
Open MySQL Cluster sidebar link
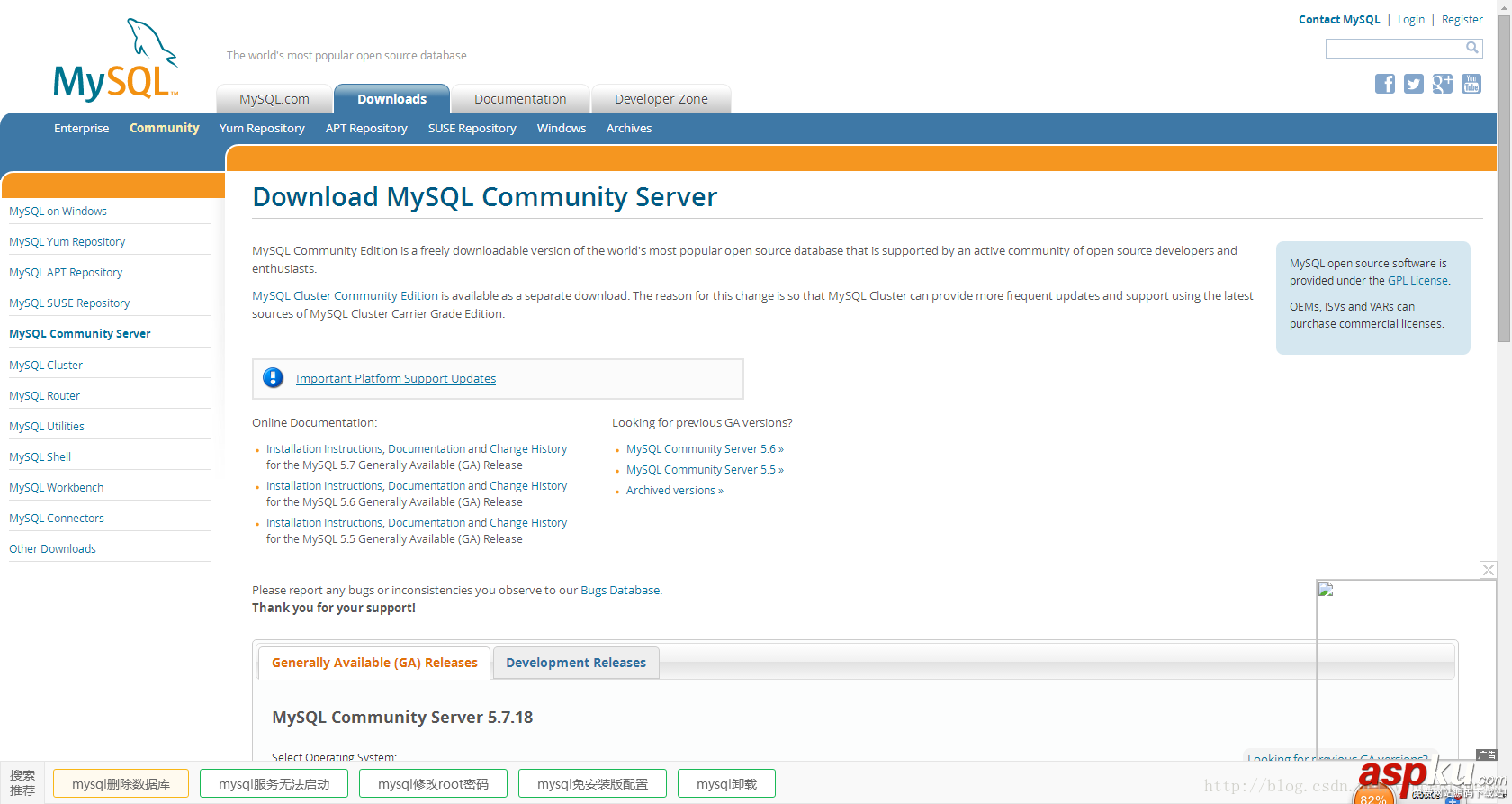tap(46, 366)
